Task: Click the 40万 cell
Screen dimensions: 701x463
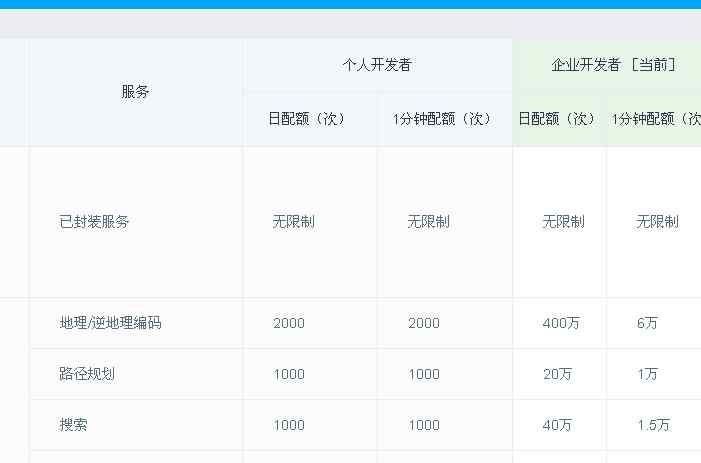Action: point(557,425)
